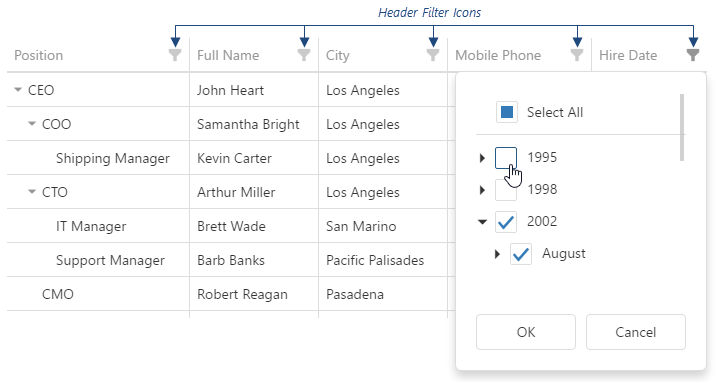Collapse the 2002 year node
720x382 pixels.
point(482,222)
